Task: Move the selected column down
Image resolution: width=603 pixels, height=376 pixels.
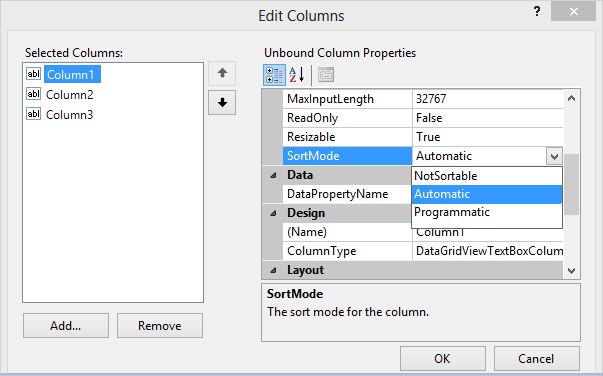Action: (222, 103)
